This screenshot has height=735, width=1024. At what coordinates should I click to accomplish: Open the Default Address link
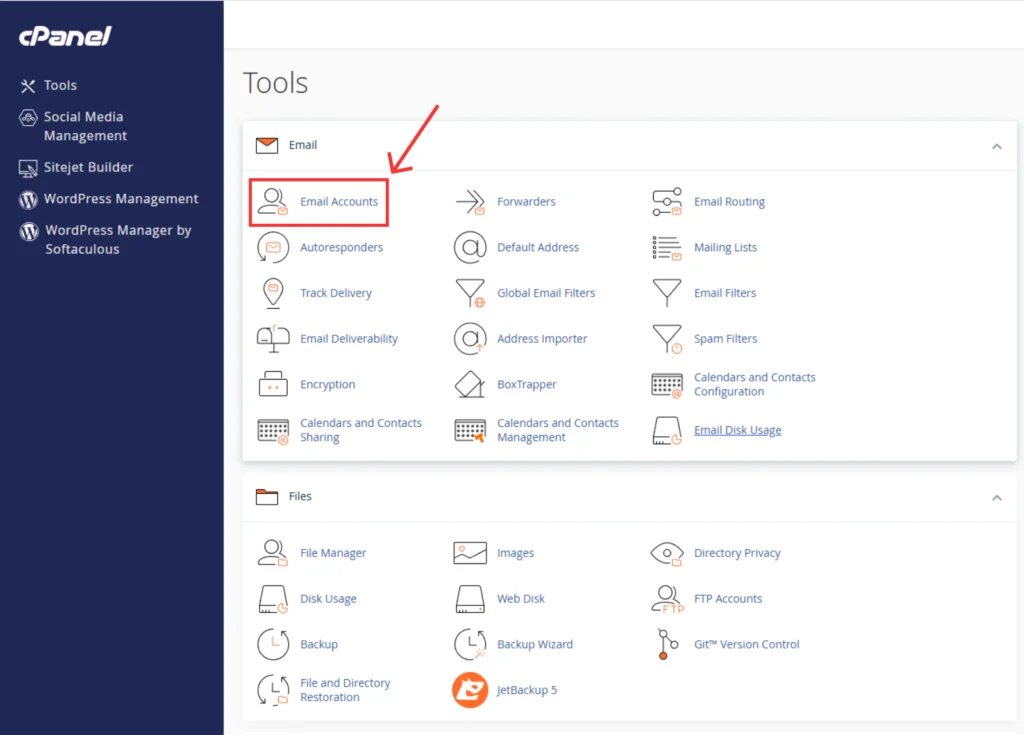538,248
